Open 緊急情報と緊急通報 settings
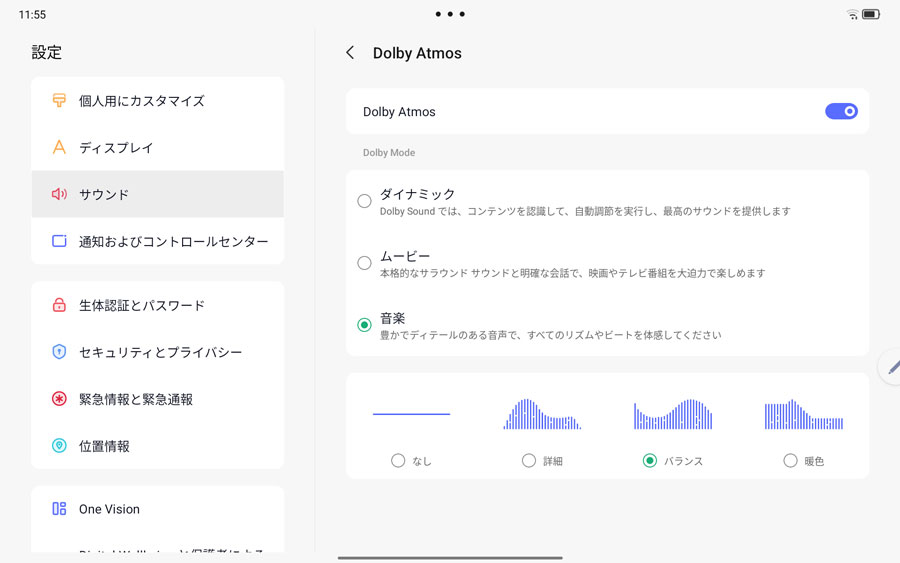Image resolution: width=900 pixels, height=563 pixels. click(x=158, y=398)
